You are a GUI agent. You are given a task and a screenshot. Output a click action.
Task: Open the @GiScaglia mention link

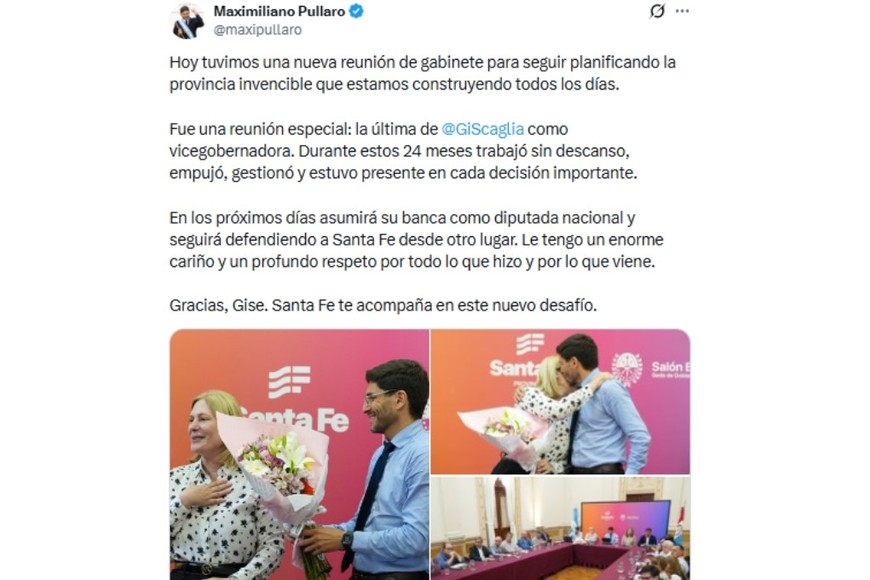click(x=482, y=129)
